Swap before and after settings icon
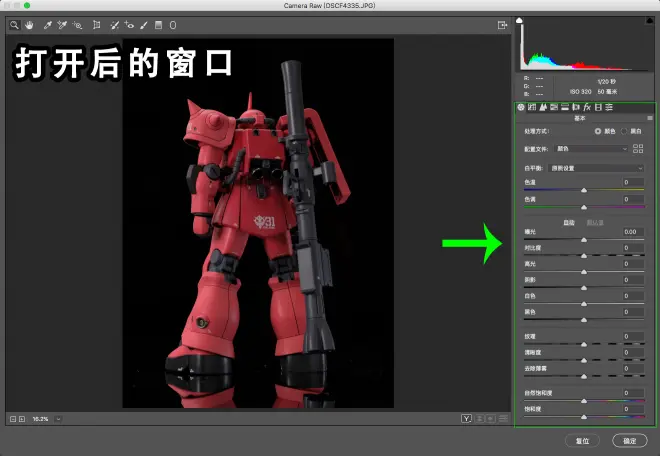This screenshot has width=660, height=456. point(479,419)
